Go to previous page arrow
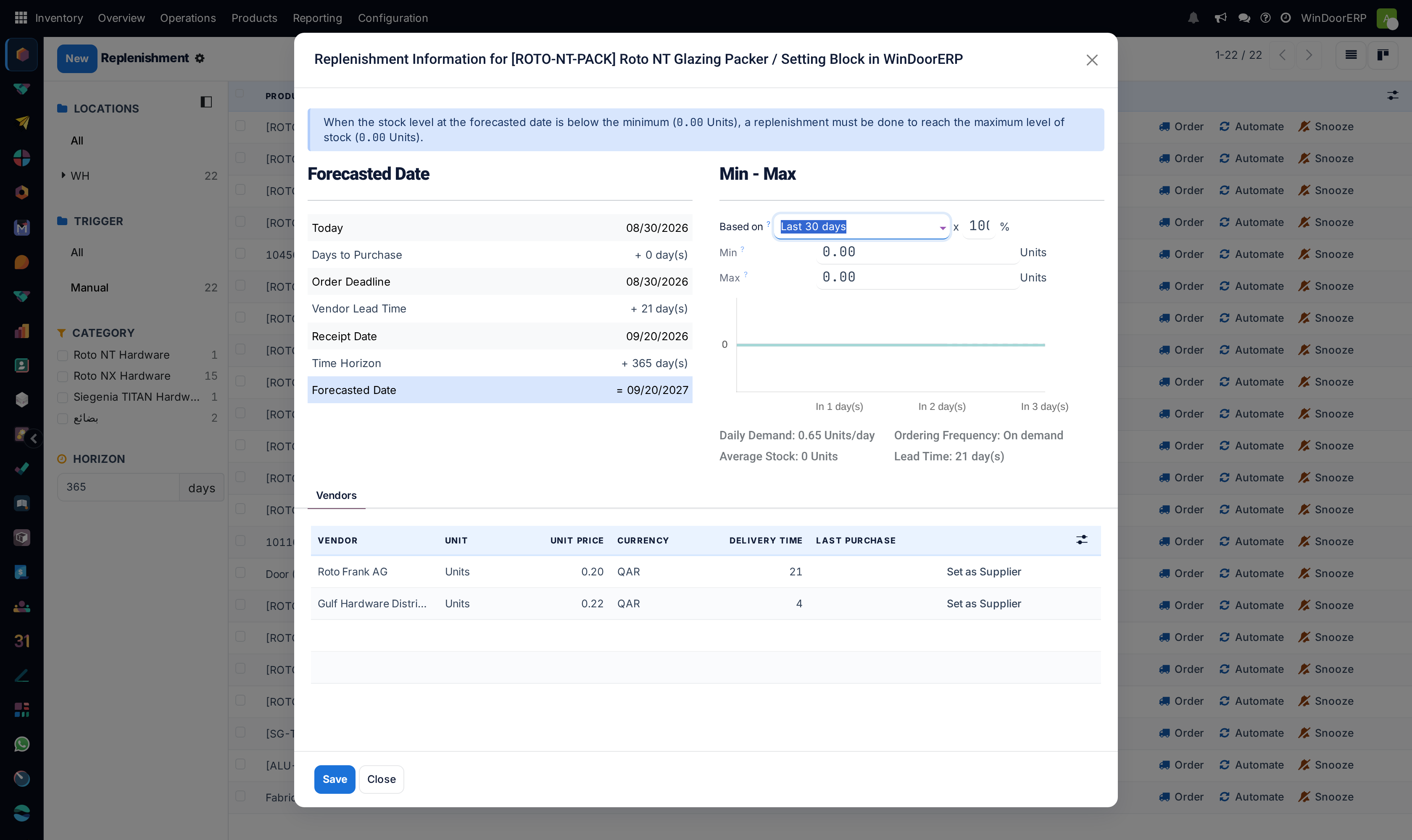The width and height of the screenshot is (1412, 840). (1282, 55)
